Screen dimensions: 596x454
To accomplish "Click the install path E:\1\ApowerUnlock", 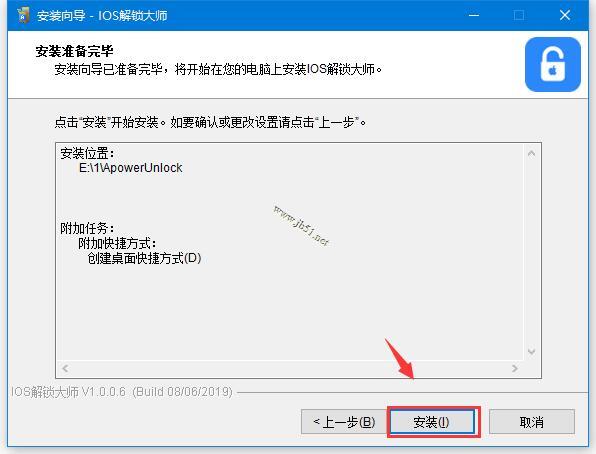I will (x=130, y=168).
